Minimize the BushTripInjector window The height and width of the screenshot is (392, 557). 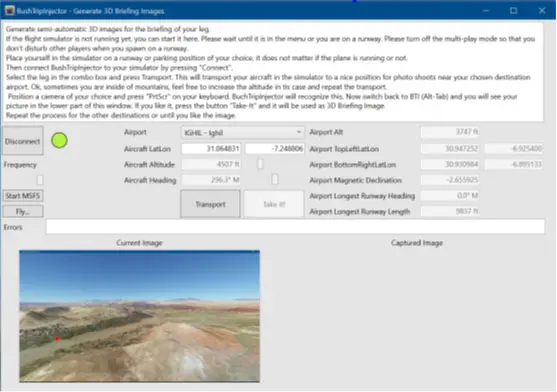click(486, 11)
